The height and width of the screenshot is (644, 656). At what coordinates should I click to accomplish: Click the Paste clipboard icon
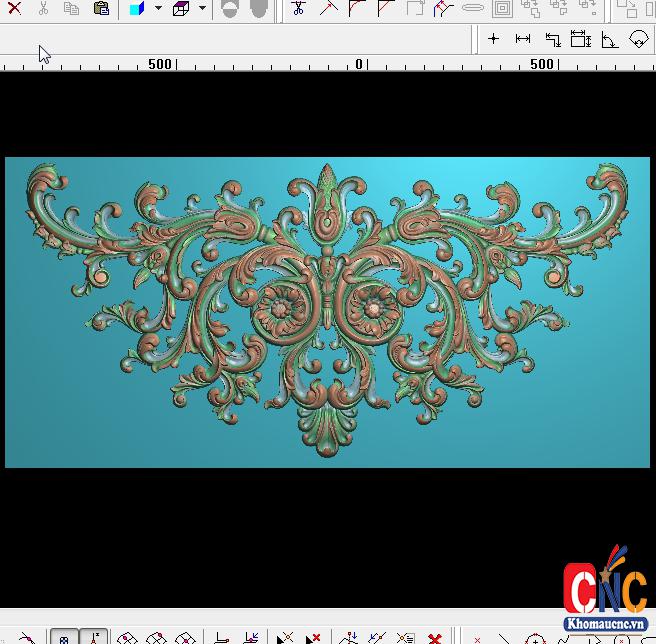[x=101, y=9]
